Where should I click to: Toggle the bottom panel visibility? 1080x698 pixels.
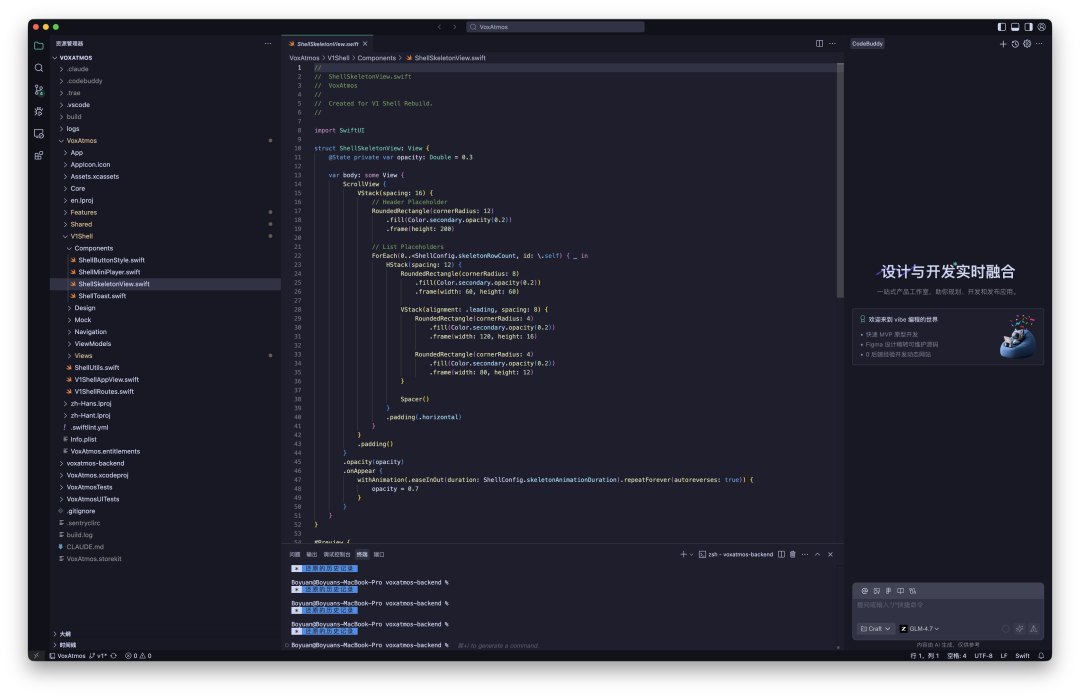tap(1015, 27)
